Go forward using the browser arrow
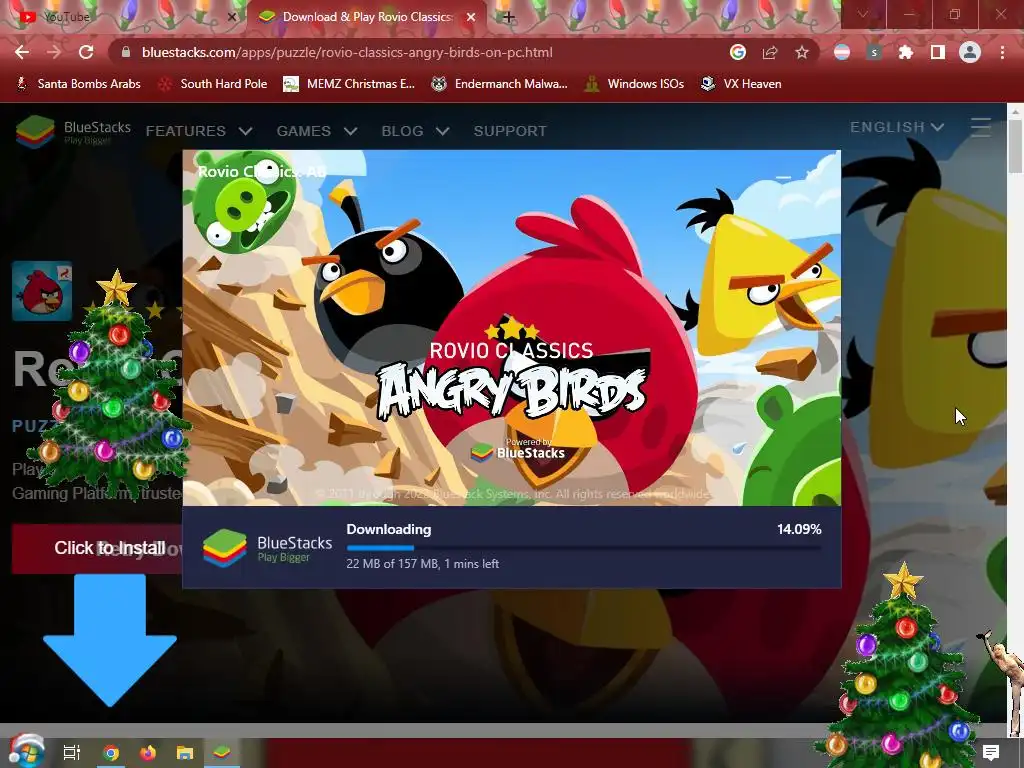 pyautogui.click(x=54, y=52)
